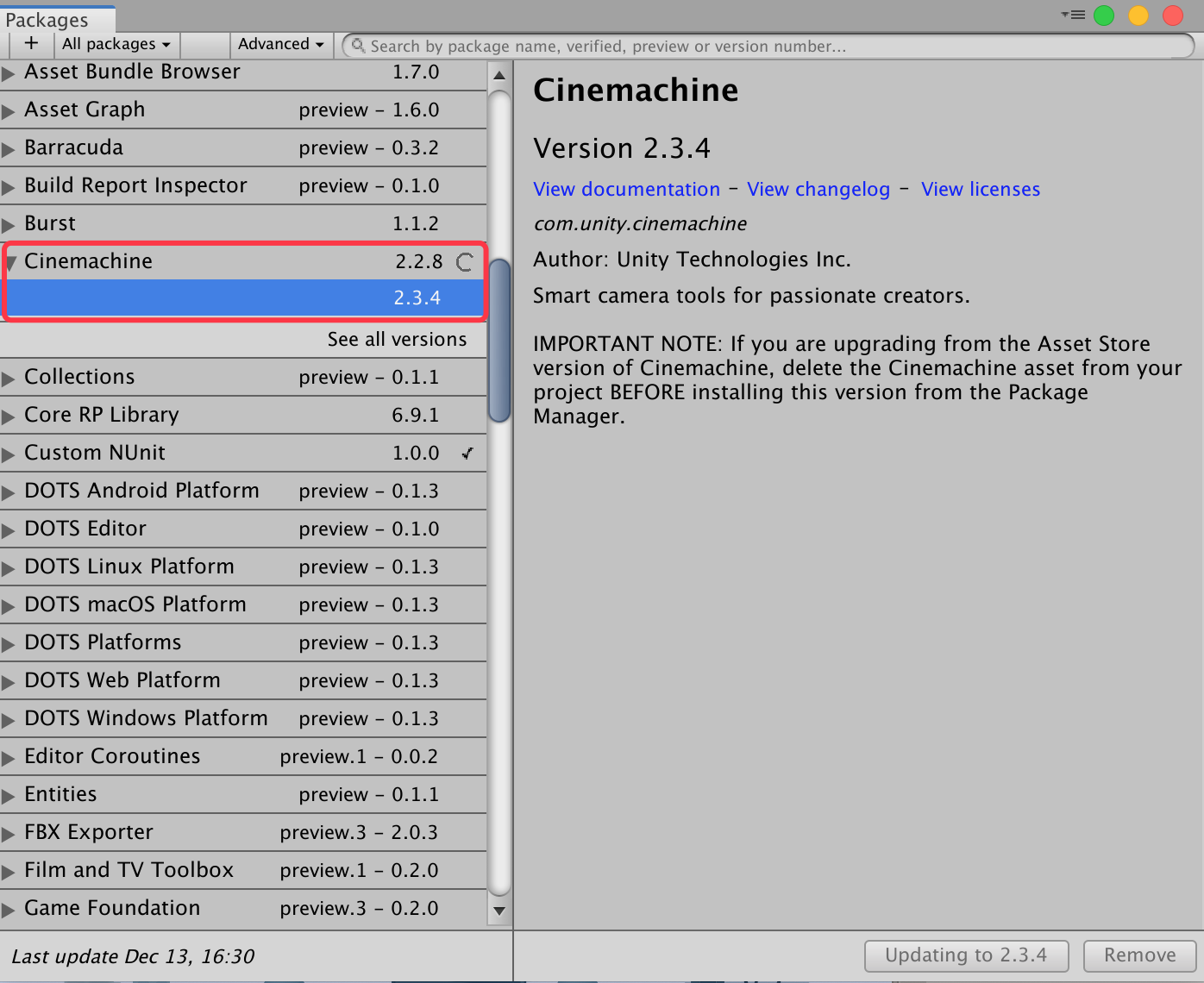Click the Cinemachine 2.2.8 version number
Image resolution: width=1204 pixels, height=983 pixels.
click(x=419, y=261)
